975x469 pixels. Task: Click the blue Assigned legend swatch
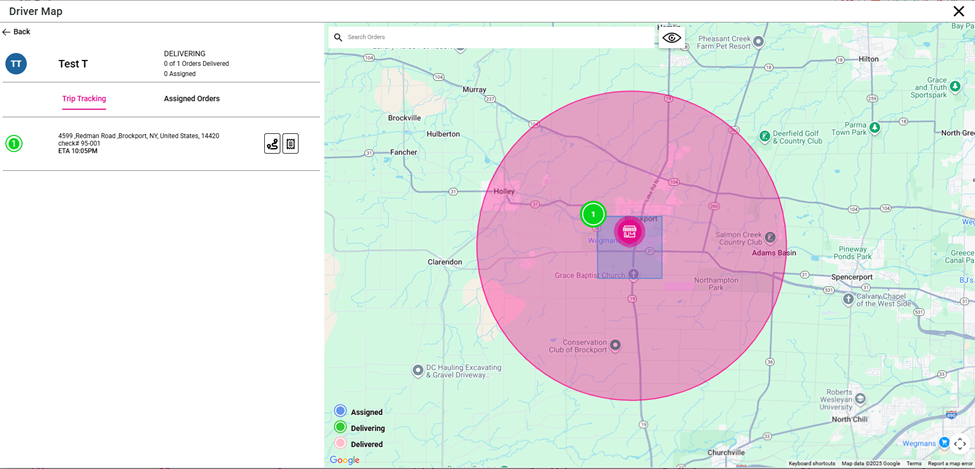click(x=340, y=411)
